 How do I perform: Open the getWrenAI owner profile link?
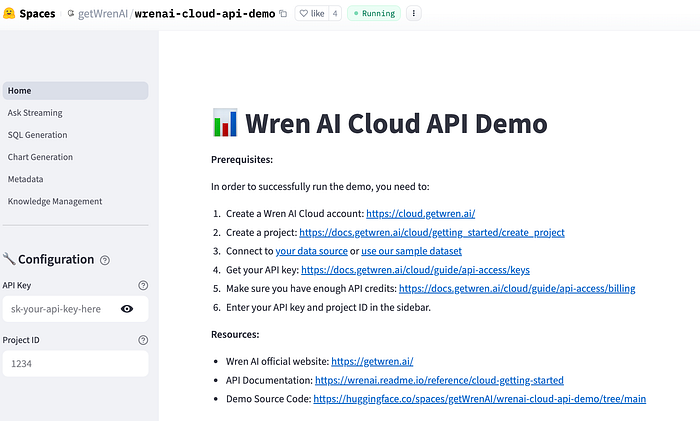coord(103,14)
